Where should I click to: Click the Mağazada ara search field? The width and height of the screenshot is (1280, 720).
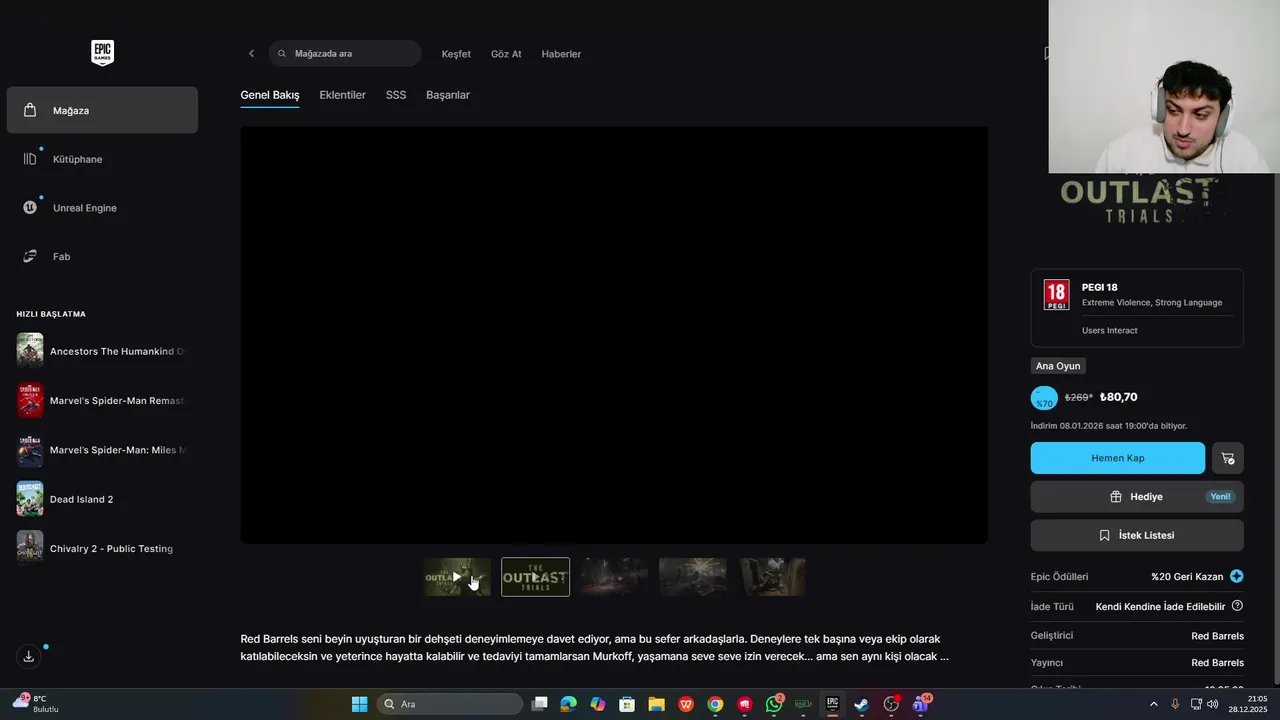coord(345,54)
